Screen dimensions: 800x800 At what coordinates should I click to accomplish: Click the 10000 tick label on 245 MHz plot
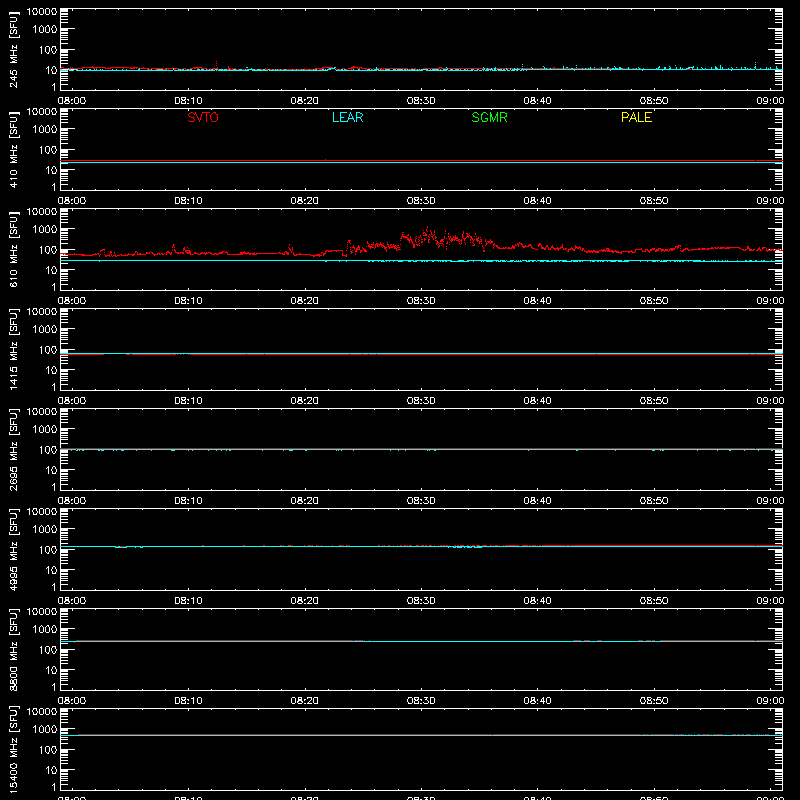(42, 12)
